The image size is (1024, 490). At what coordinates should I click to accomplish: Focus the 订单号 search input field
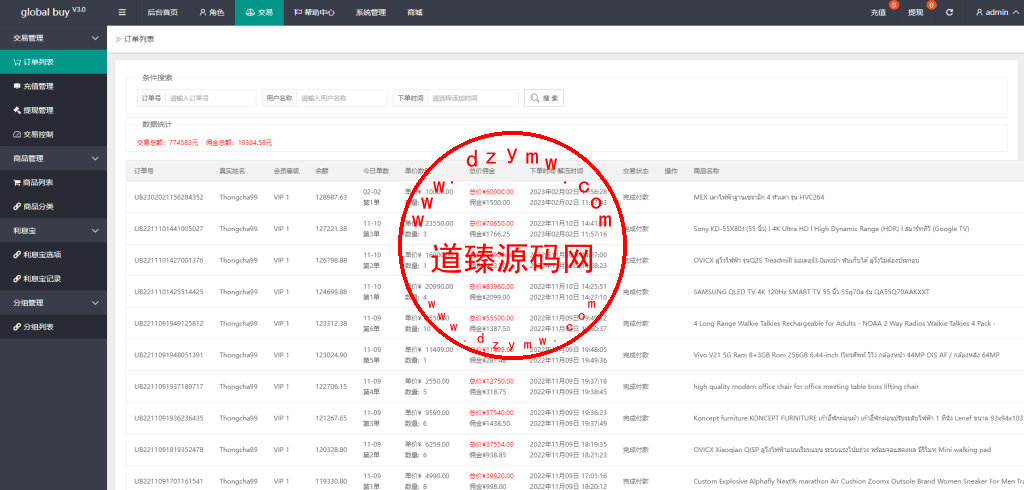[x=211, y=98]
